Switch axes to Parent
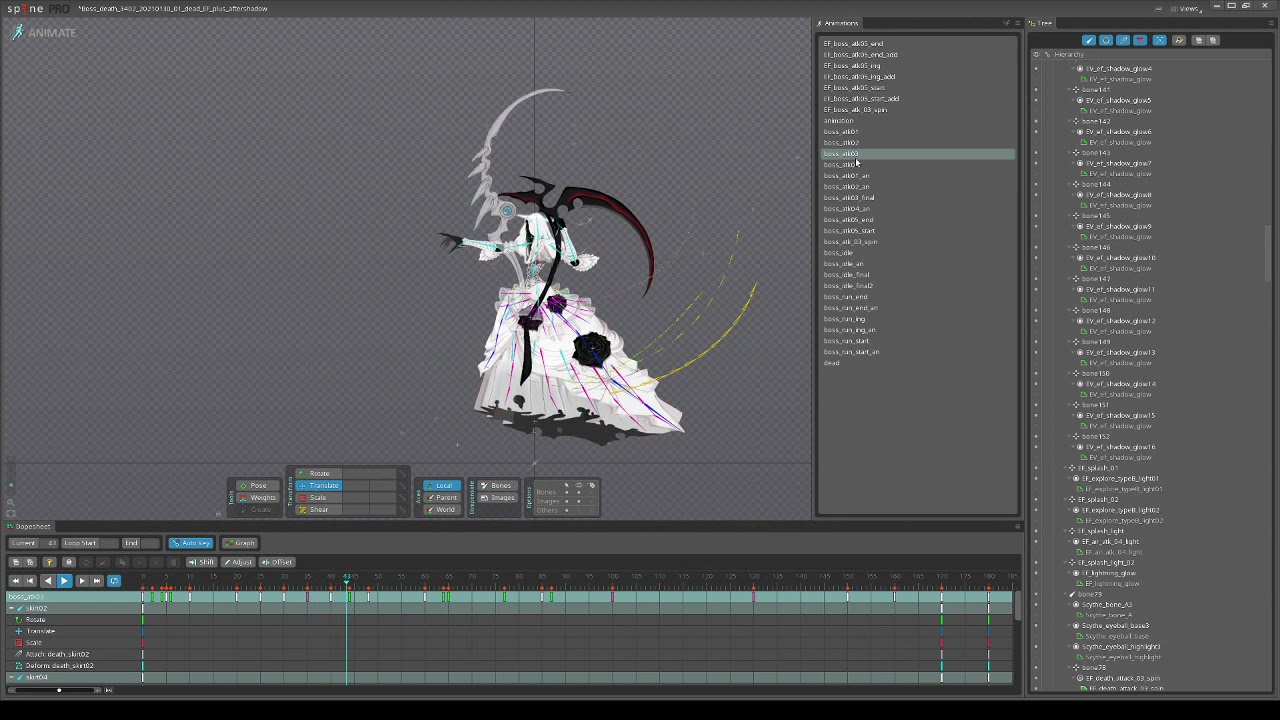The height and width of the screenshot is (720, 1280). (440, 498)
